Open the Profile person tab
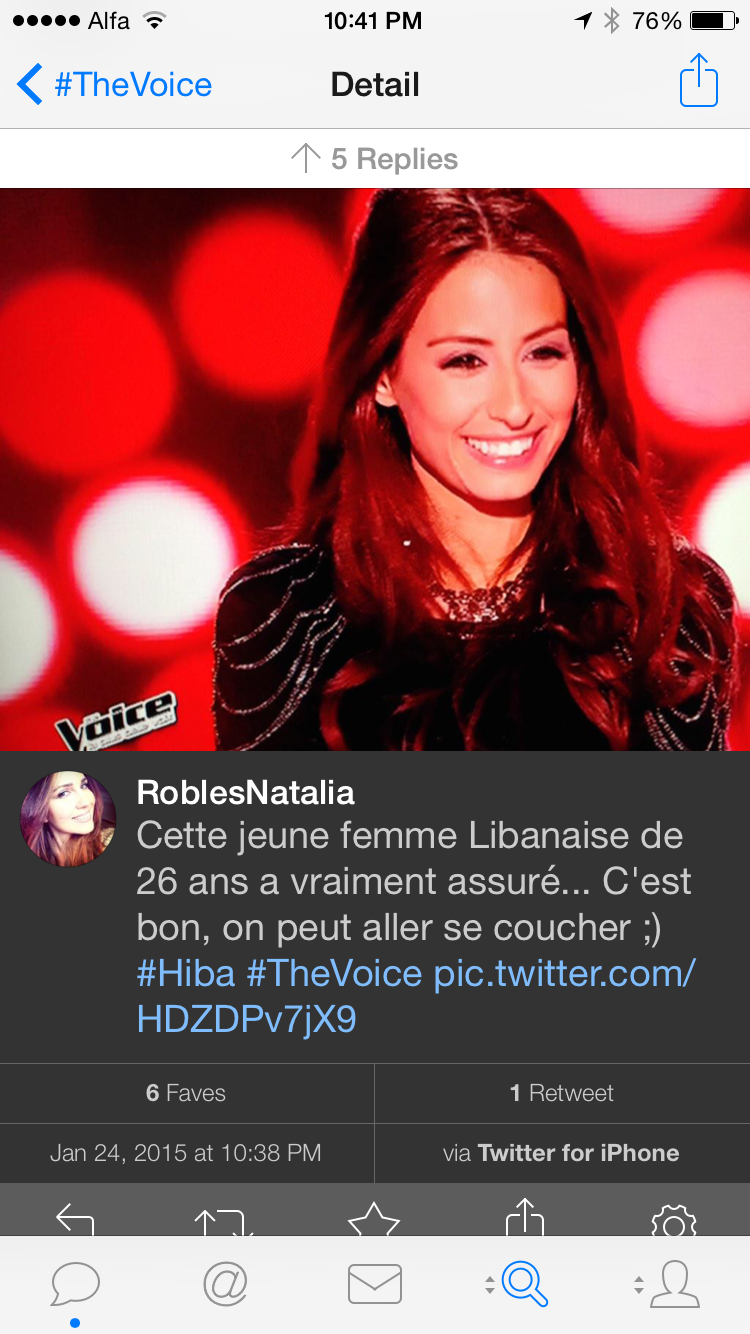The height and width of the screenshot is (1334, 750). (x=675, y=1284)
